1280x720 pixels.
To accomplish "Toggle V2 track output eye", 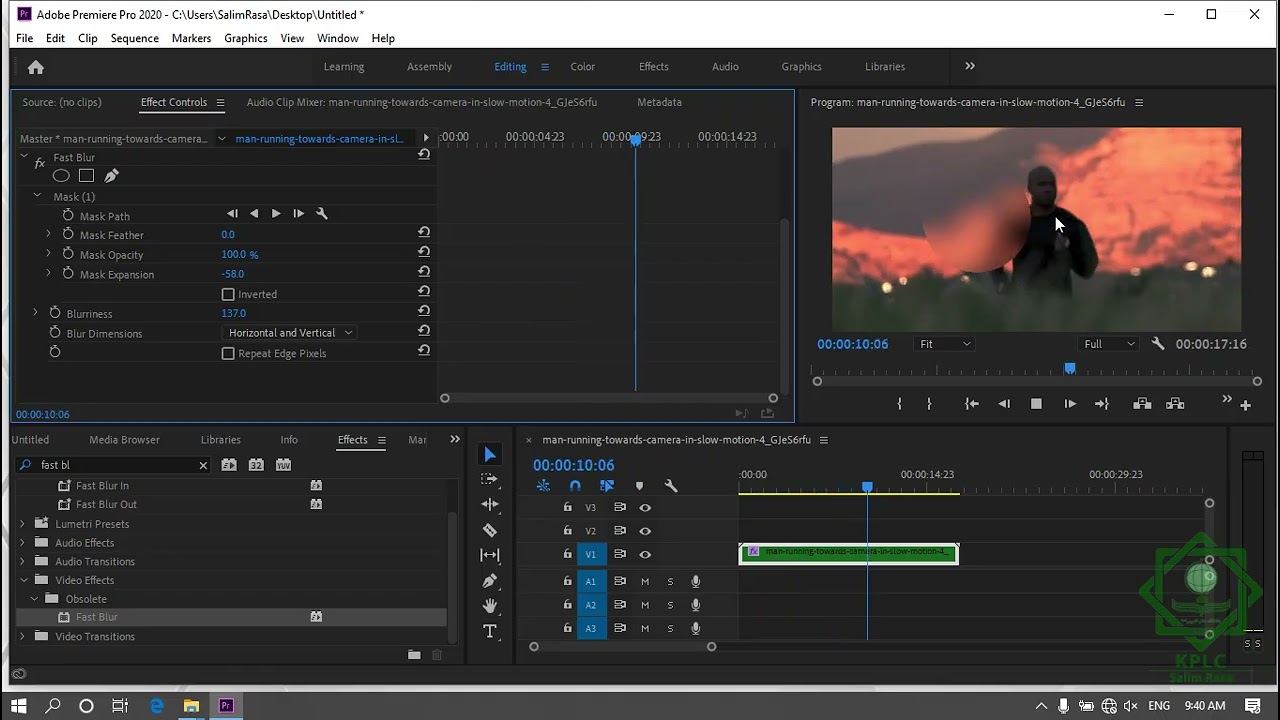I will click(645, 531).
